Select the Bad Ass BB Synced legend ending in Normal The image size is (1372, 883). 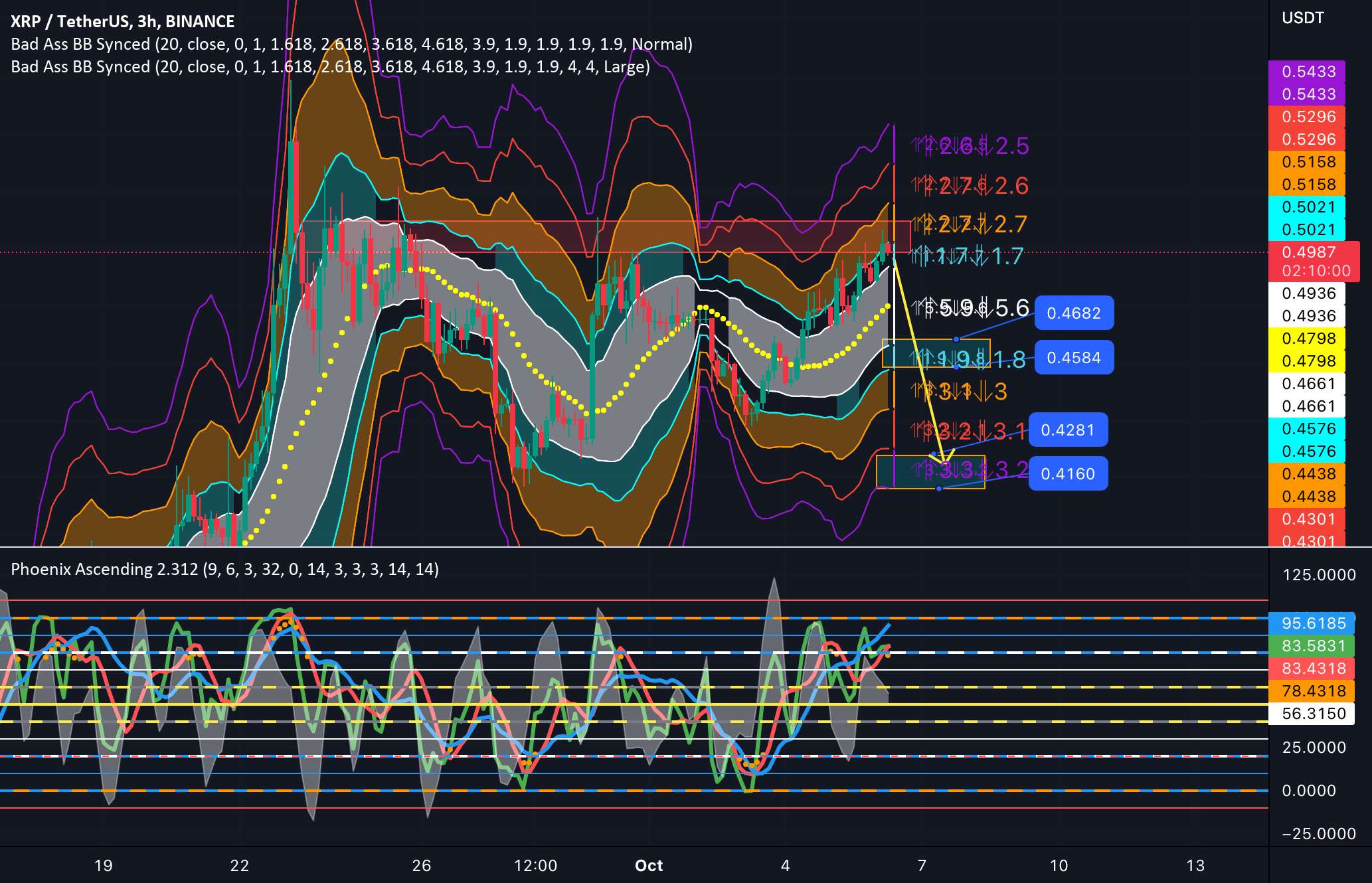pyautogui.click(x=351, y=44)
